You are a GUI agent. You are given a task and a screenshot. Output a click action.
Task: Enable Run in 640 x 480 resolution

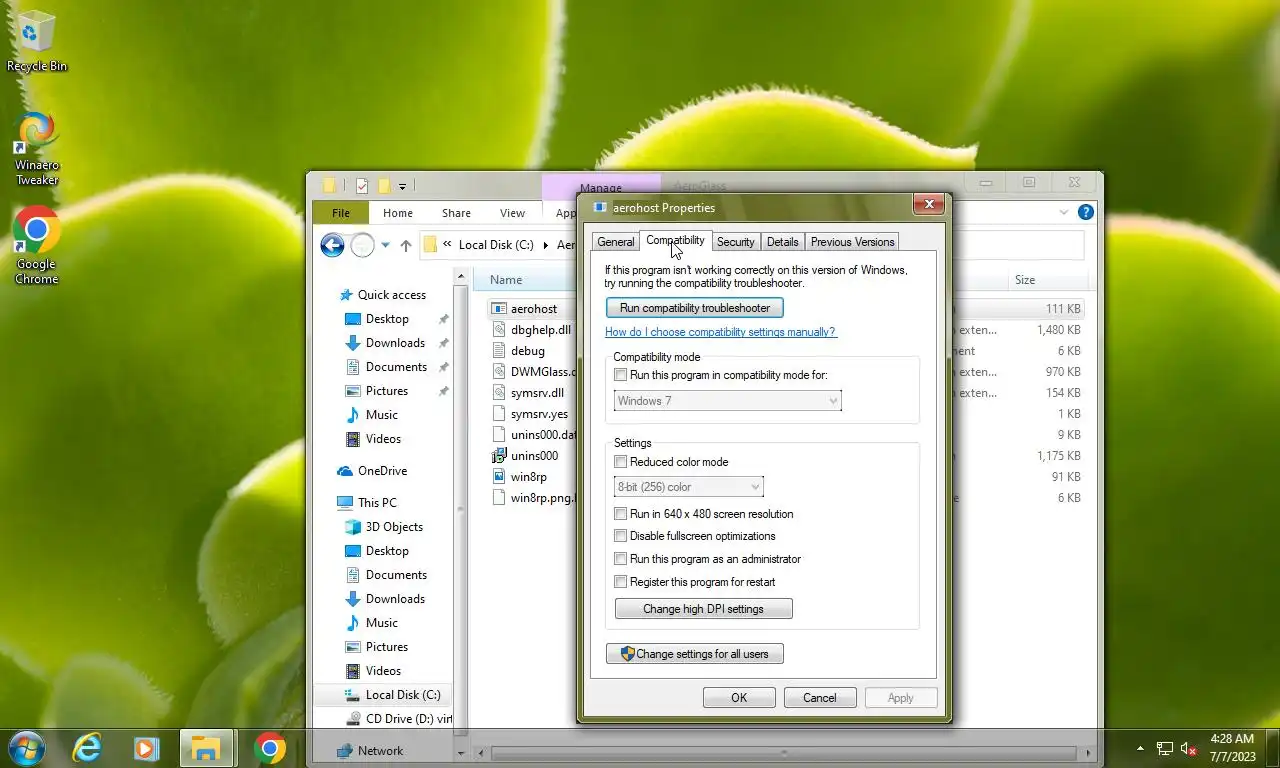click(x=621, y=514)
